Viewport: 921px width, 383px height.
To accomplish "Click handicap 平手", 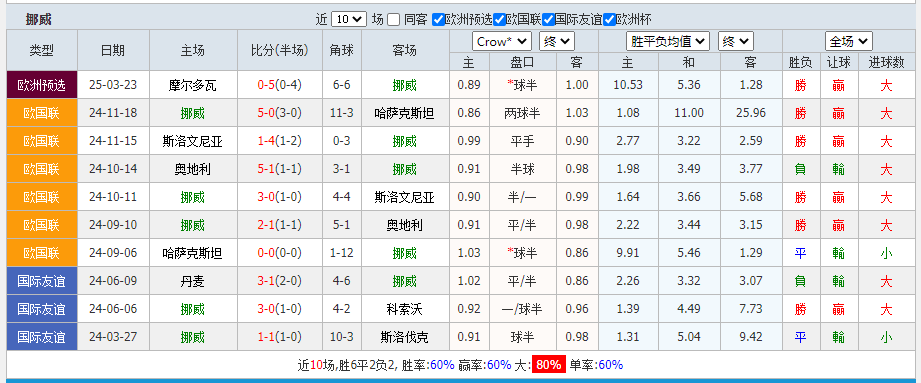I will (x=523, y=141).
